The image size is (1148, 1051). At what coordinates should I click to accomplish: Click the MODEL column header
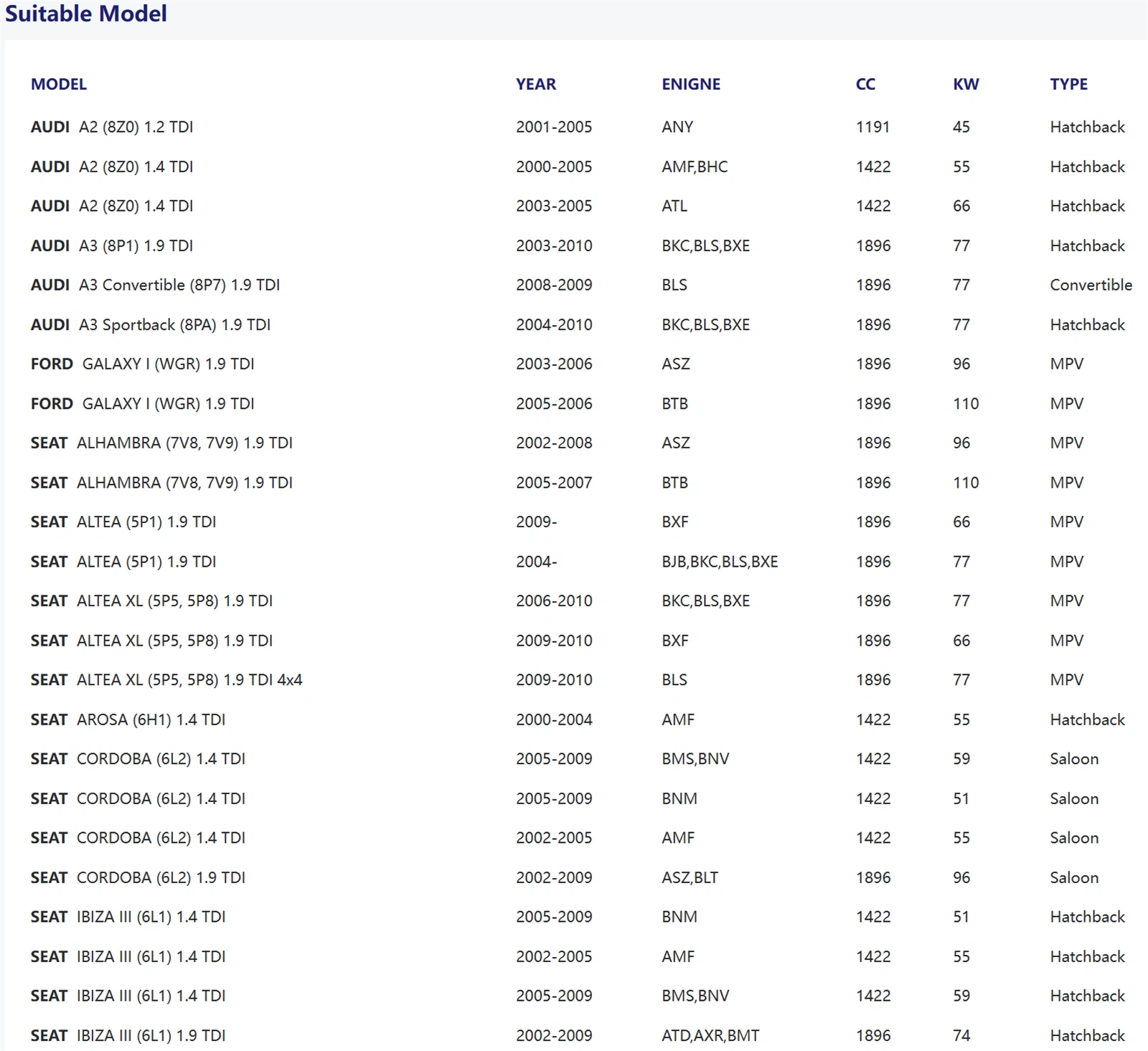[x=59, y=84]
